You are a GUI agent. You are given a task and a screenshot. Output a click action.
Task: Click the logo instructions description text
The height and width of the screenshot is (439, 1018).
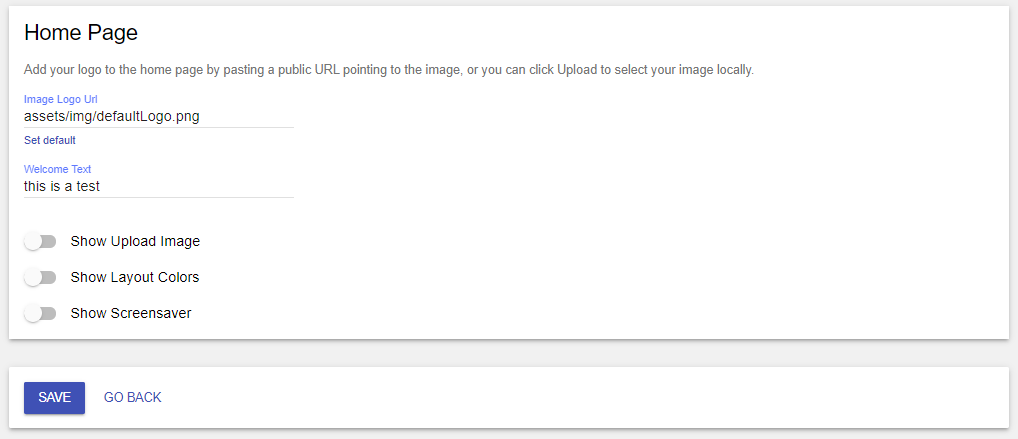(389, 69)
